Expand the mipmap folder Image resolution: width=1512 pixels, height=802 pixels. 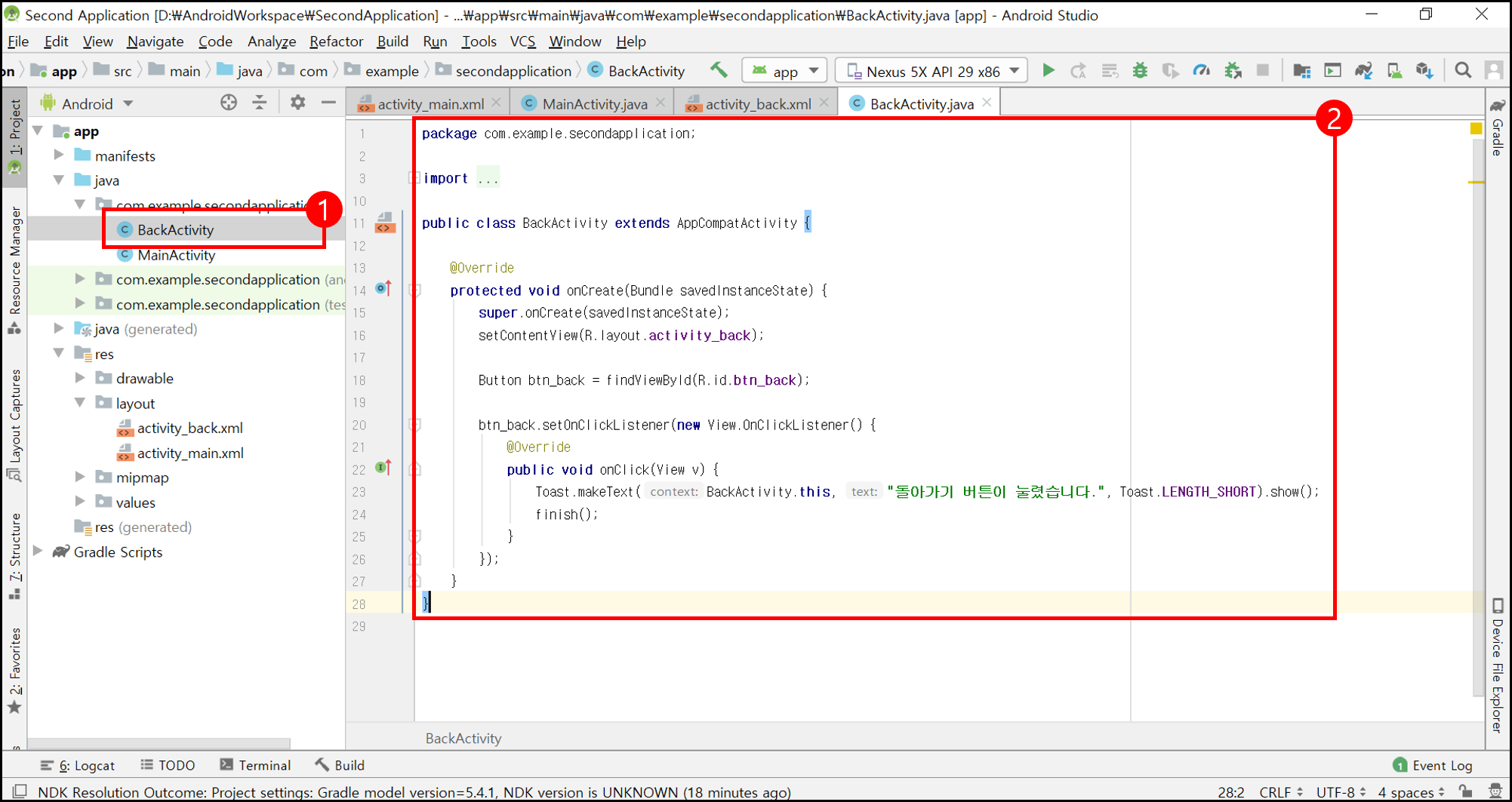(x=80, y=477)
